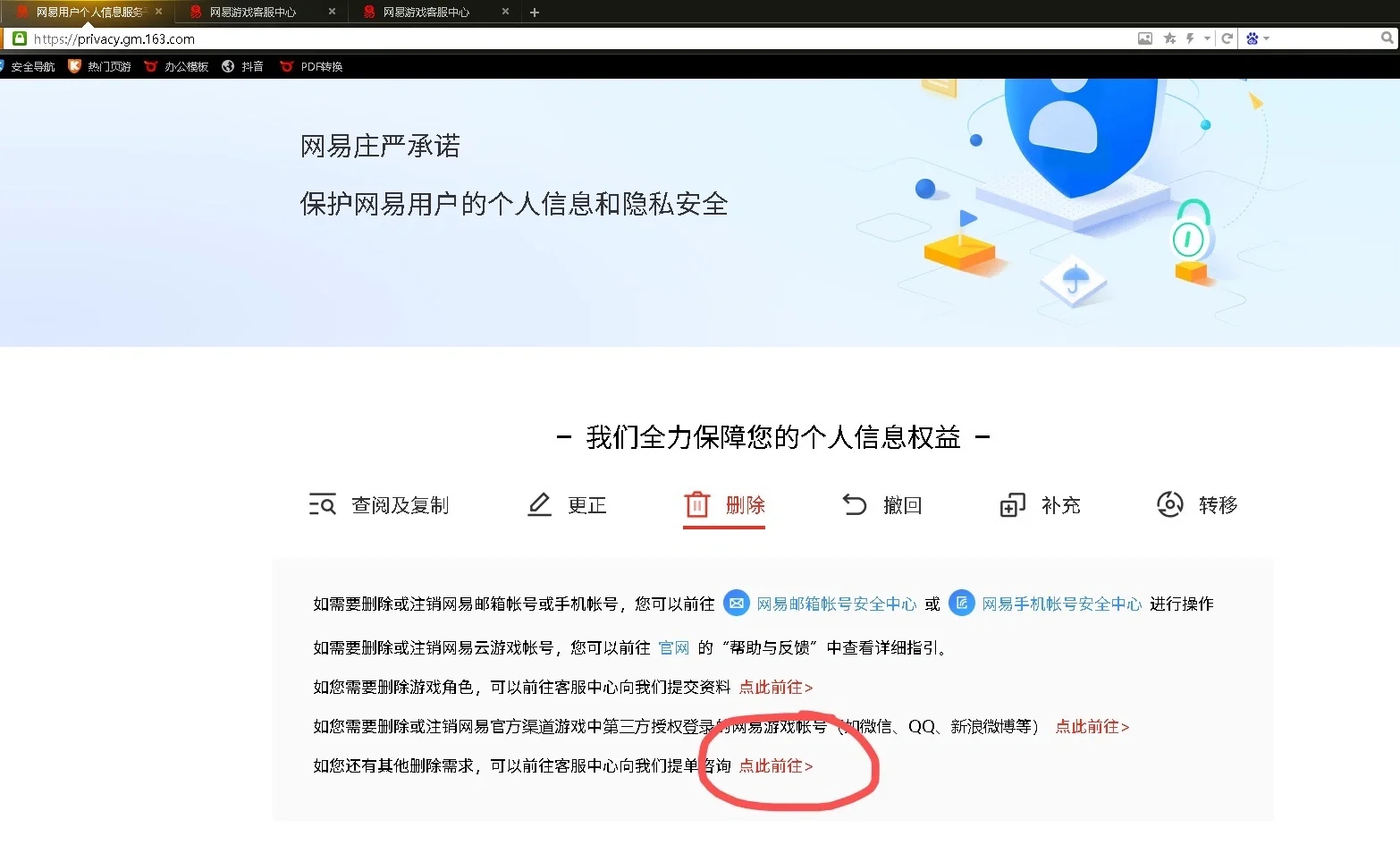Open 办公模板 bookmark

coord(177,66)
